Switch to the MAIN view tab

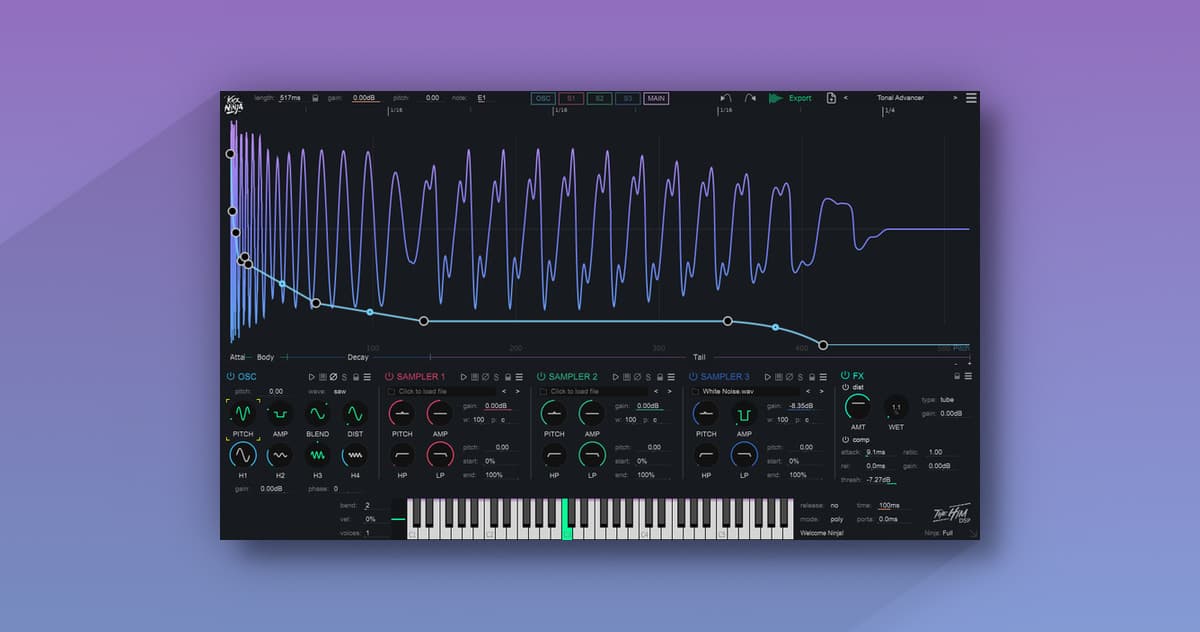(x=656, y=98)
